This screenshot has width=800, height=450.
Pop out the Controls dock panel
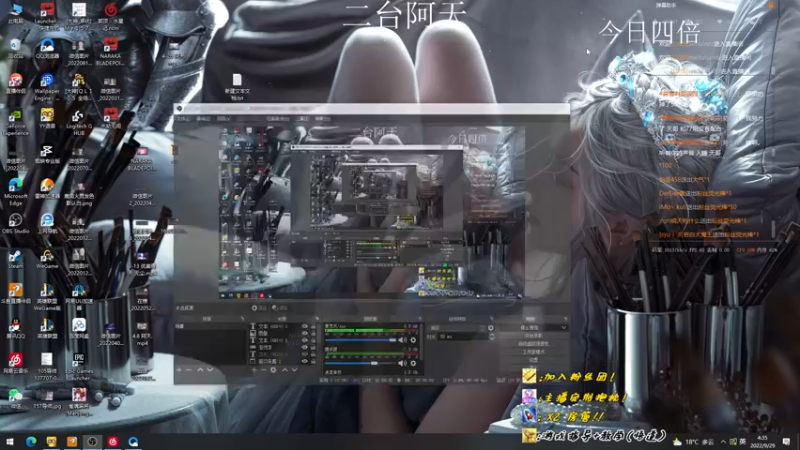[564, 319]
